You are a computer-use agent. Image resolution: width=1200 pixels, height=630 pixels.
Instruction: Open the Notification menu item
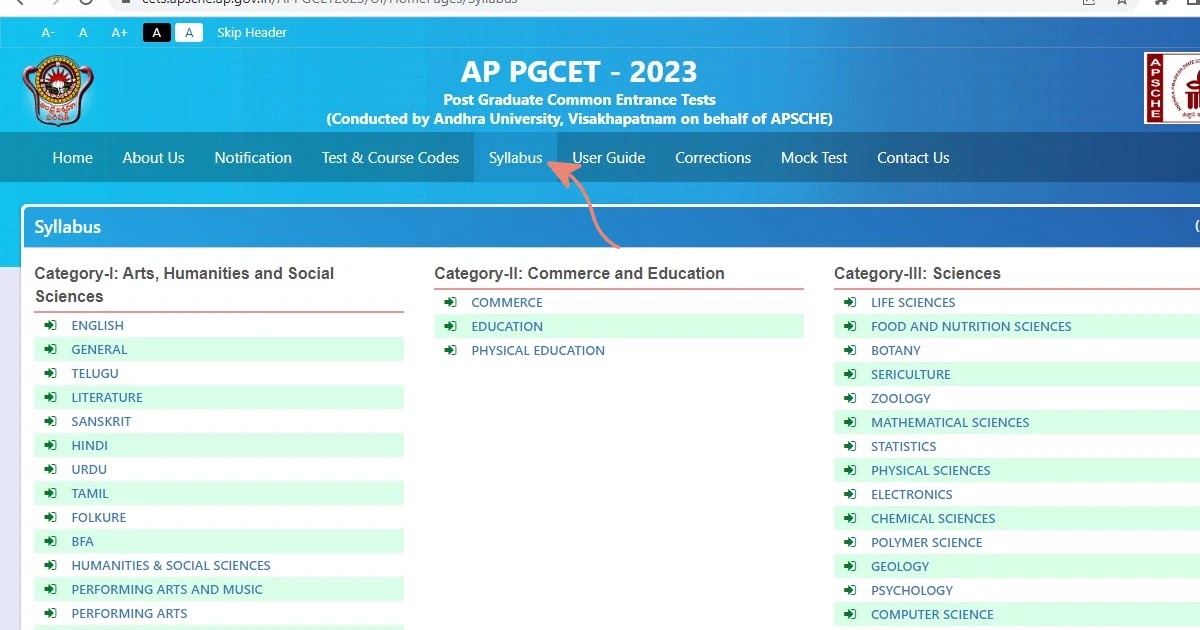(x=253, y=158)
